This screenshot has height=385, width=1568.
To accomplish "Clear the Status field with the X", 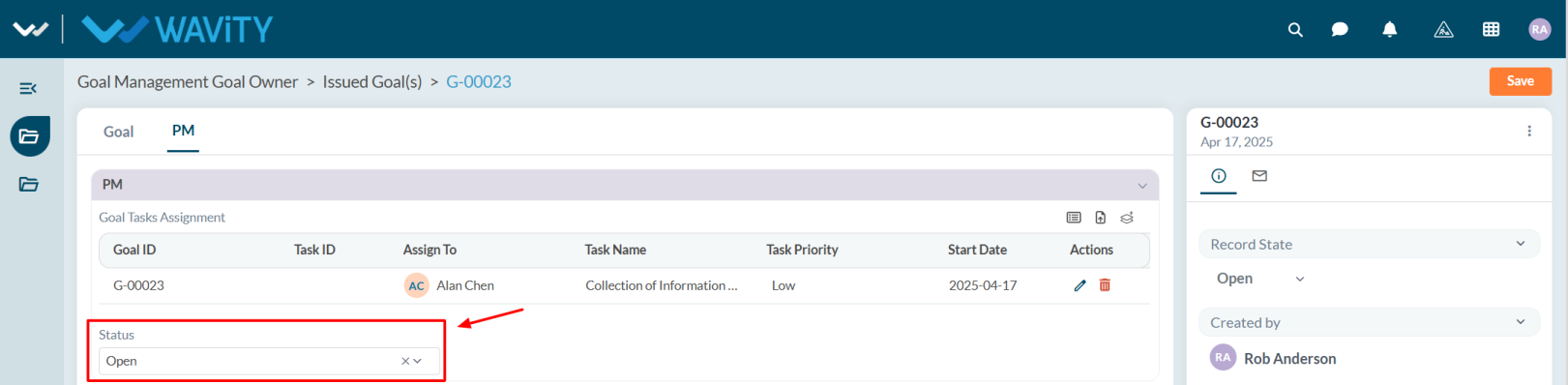I will click(405, 361).
